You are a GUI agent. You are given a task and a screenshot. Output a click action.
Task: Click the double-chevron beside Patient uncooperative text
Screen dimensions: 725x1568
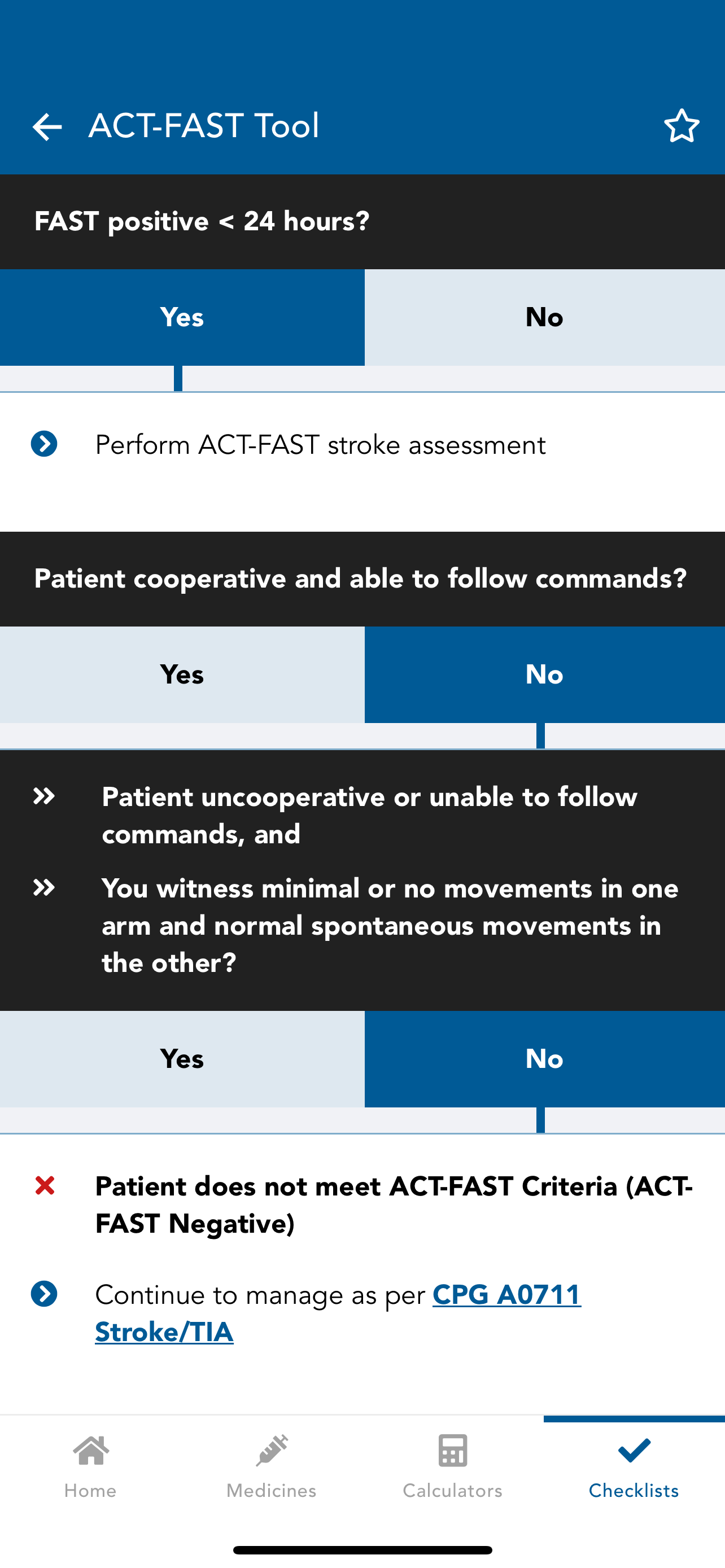[x=44, y=796]
